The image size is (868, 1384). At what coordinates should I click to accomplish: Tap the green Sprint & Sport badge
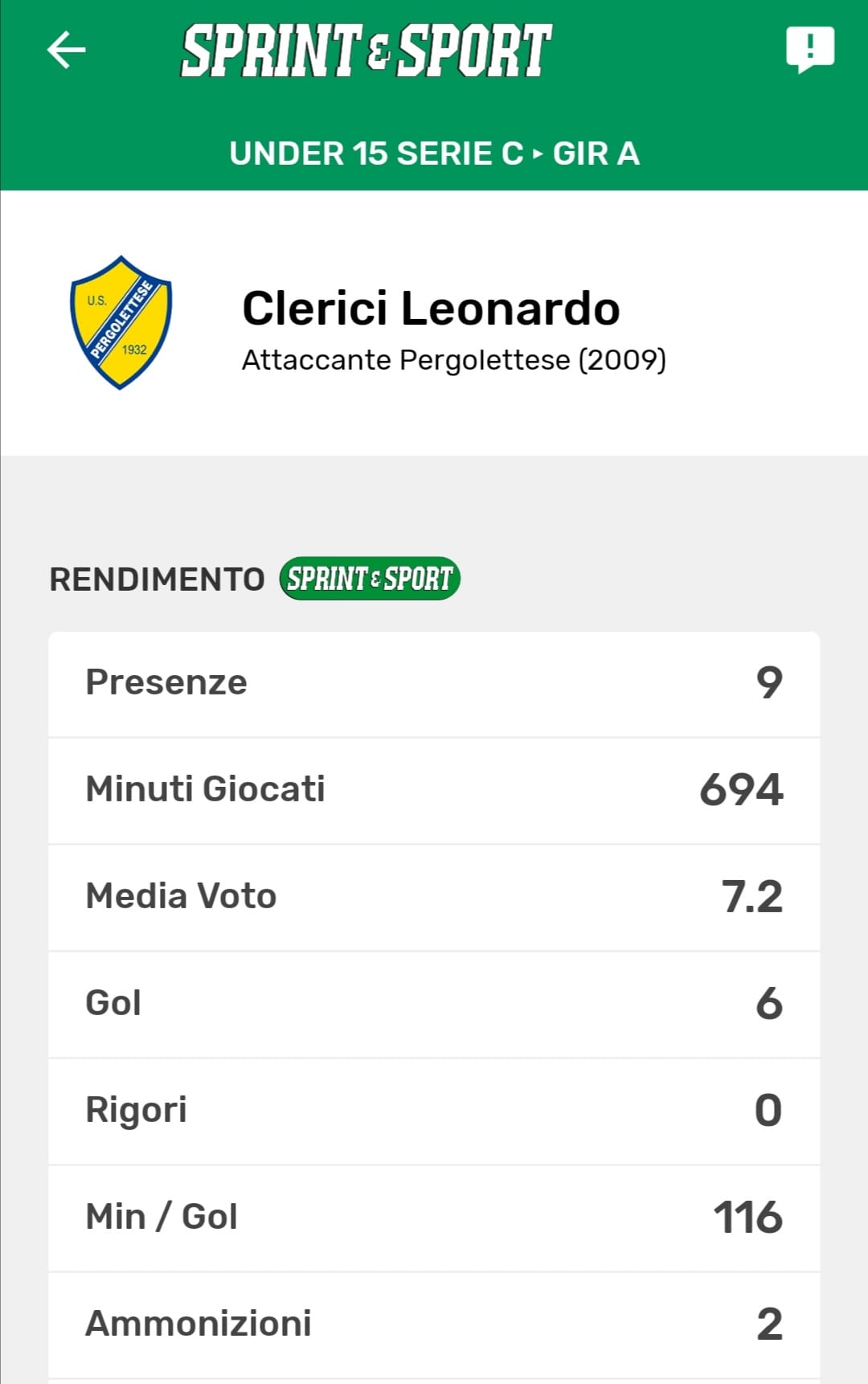point(370,579)
